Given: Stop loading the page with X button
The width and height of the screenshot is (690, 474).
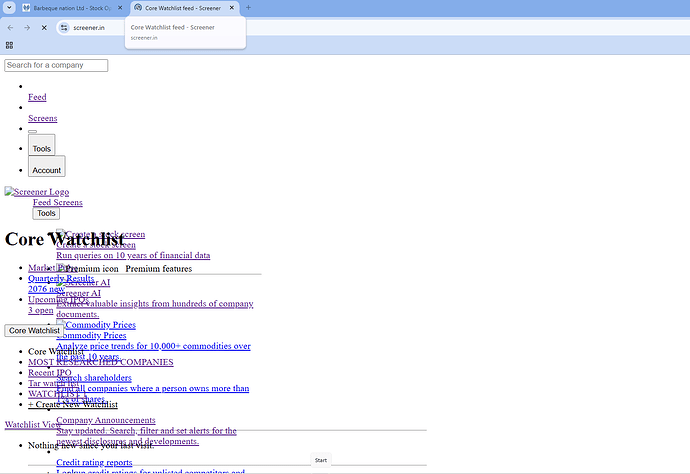Looking at the screenshot, I should tap(44, 27).
